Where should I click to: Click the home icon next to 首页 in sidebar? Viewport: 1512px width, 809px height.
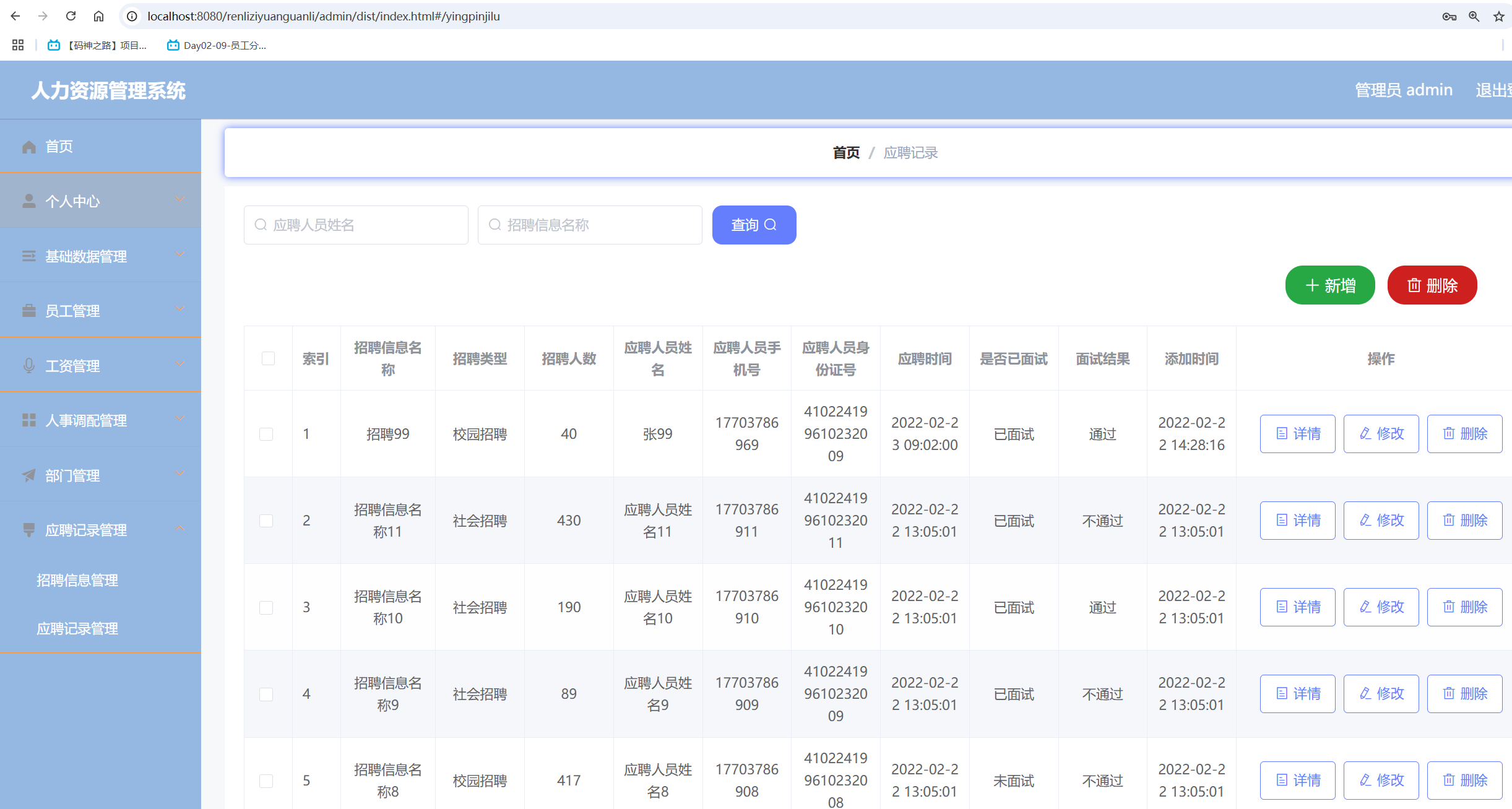pos(28,146)
